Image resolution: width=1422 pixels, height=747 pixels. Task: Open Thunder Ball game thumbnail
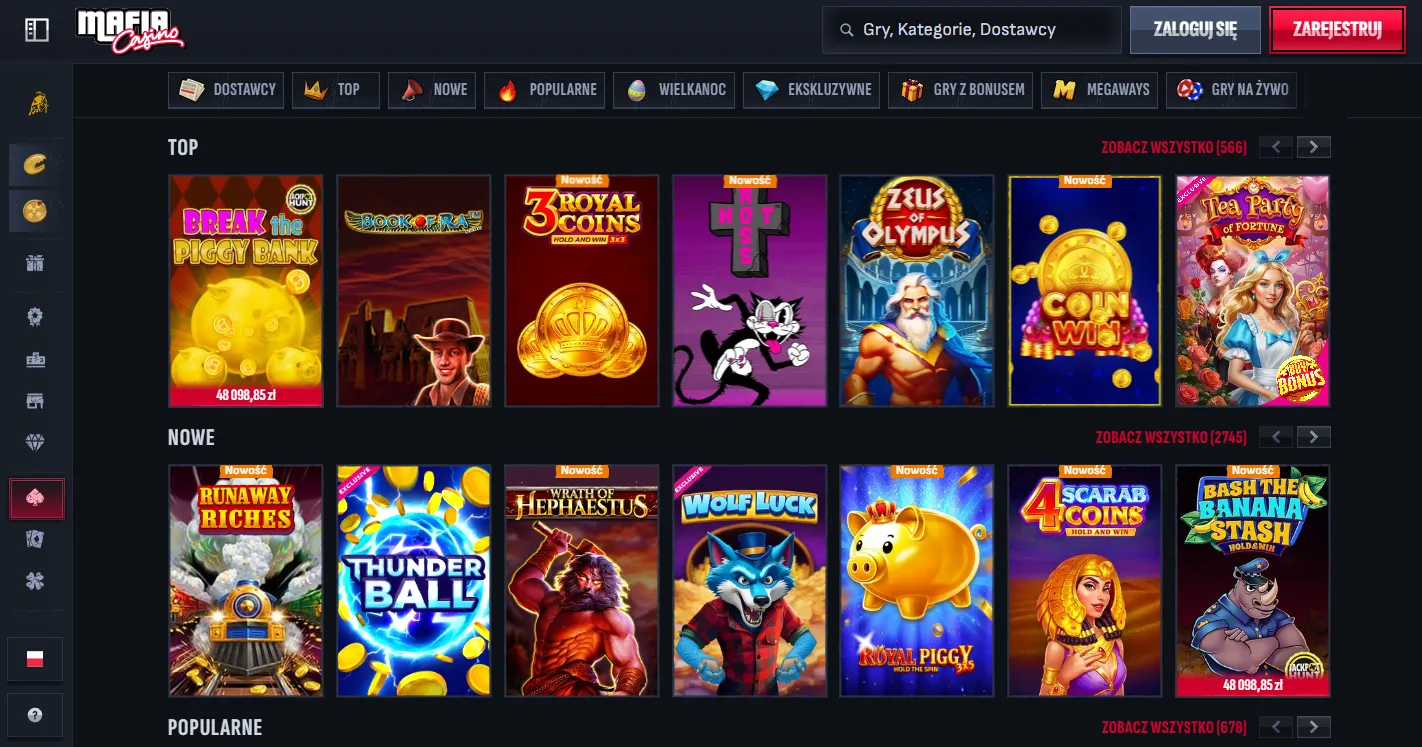[x=414, y=581]
